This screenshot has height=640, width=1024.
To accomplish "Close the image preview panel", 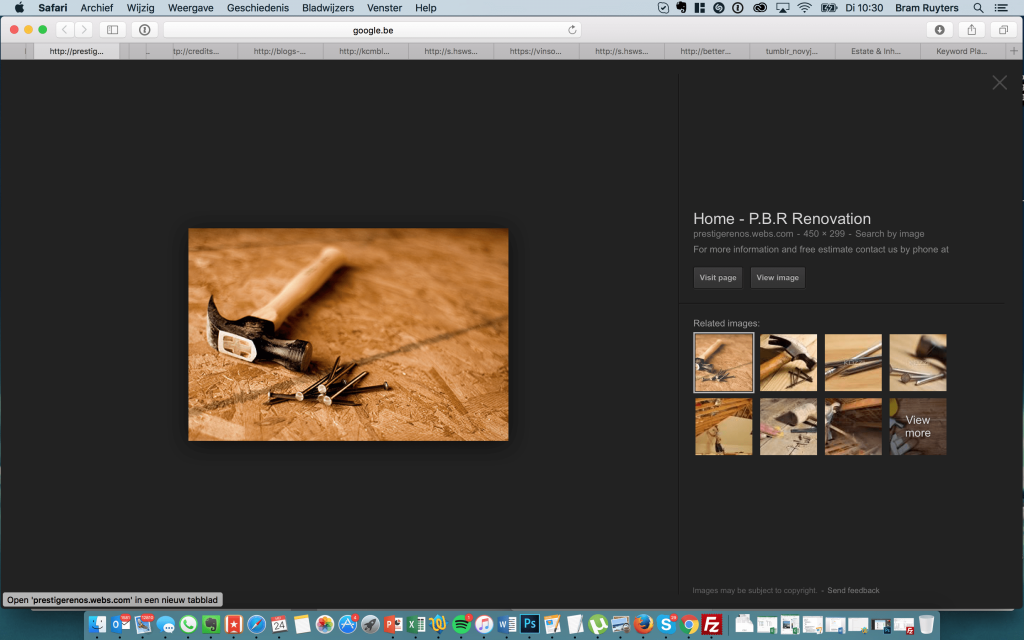I will (999, 83).
